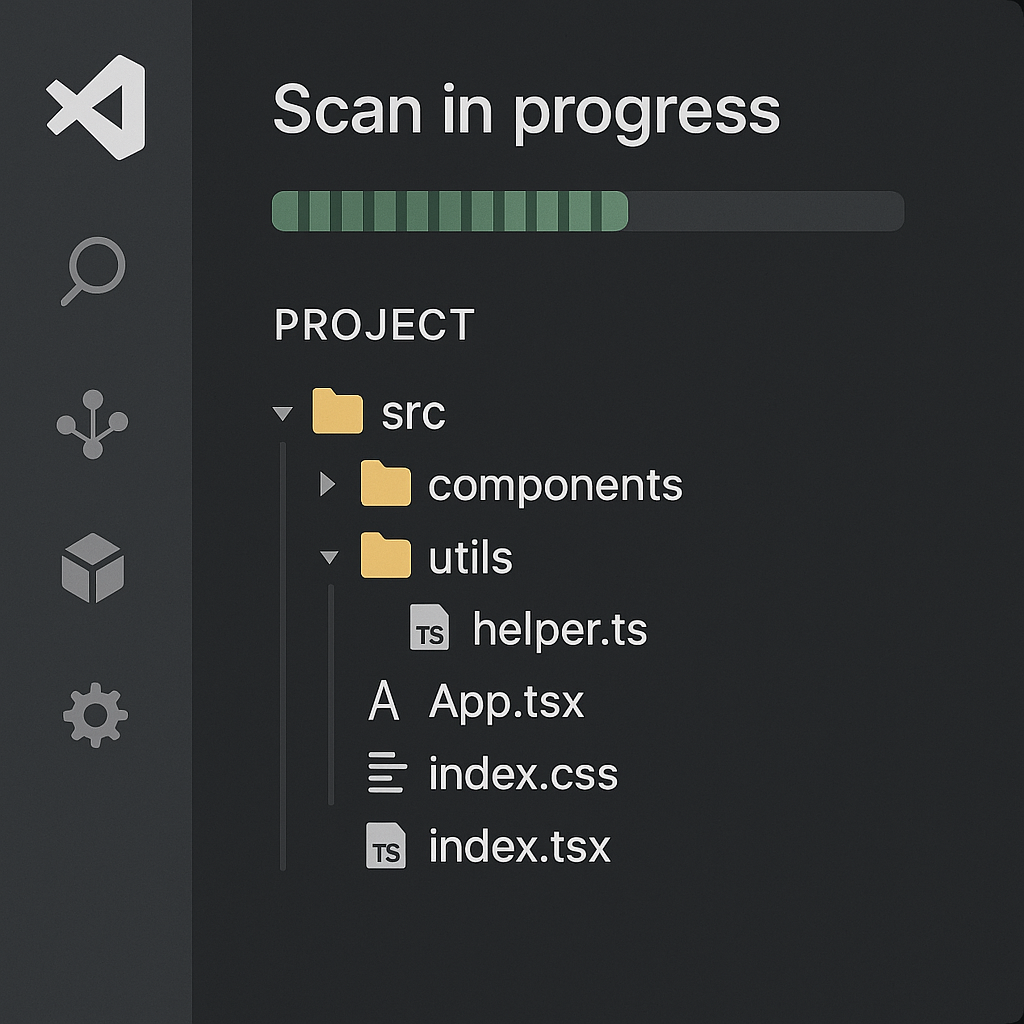Open index.css file
This screenshot has height=1024, width=1024.
pyautogui.click(x=523, y=774)
